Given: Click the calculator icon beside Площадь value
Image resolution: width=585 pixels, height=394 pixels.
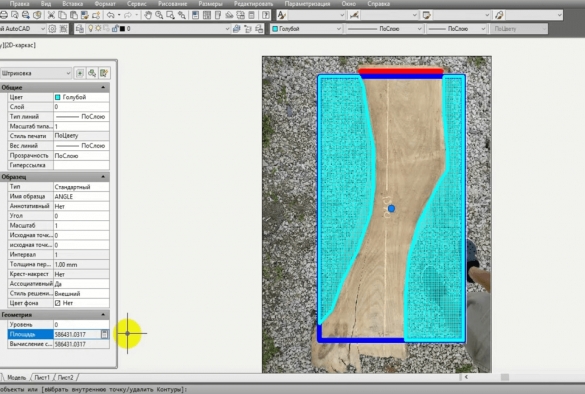Looking at the screenshot, I should pyautogui.click(x=104, y=334).
